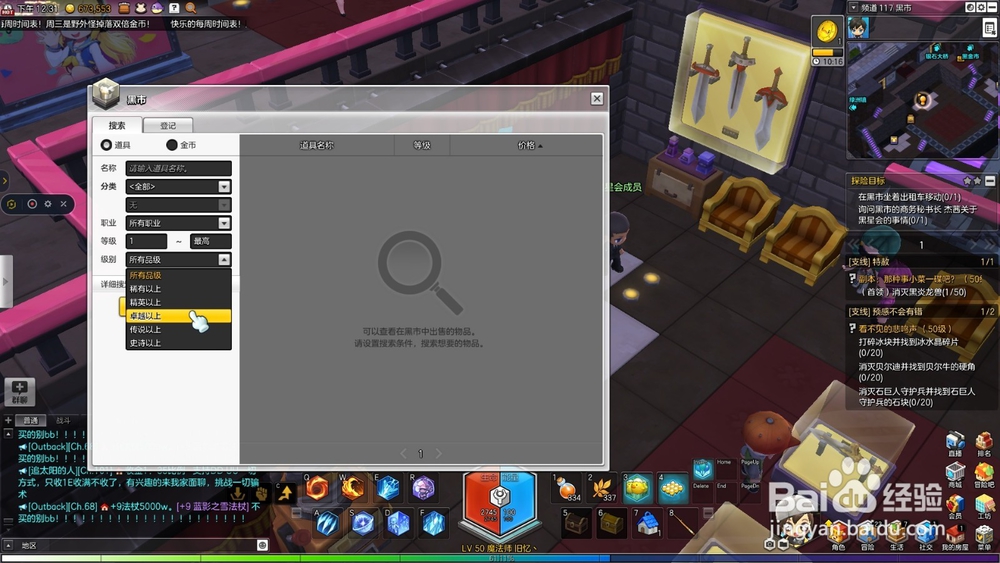This screenshot has width=1000, height=563.
Task: Go to next results page arrow
Action: [438, 453]
